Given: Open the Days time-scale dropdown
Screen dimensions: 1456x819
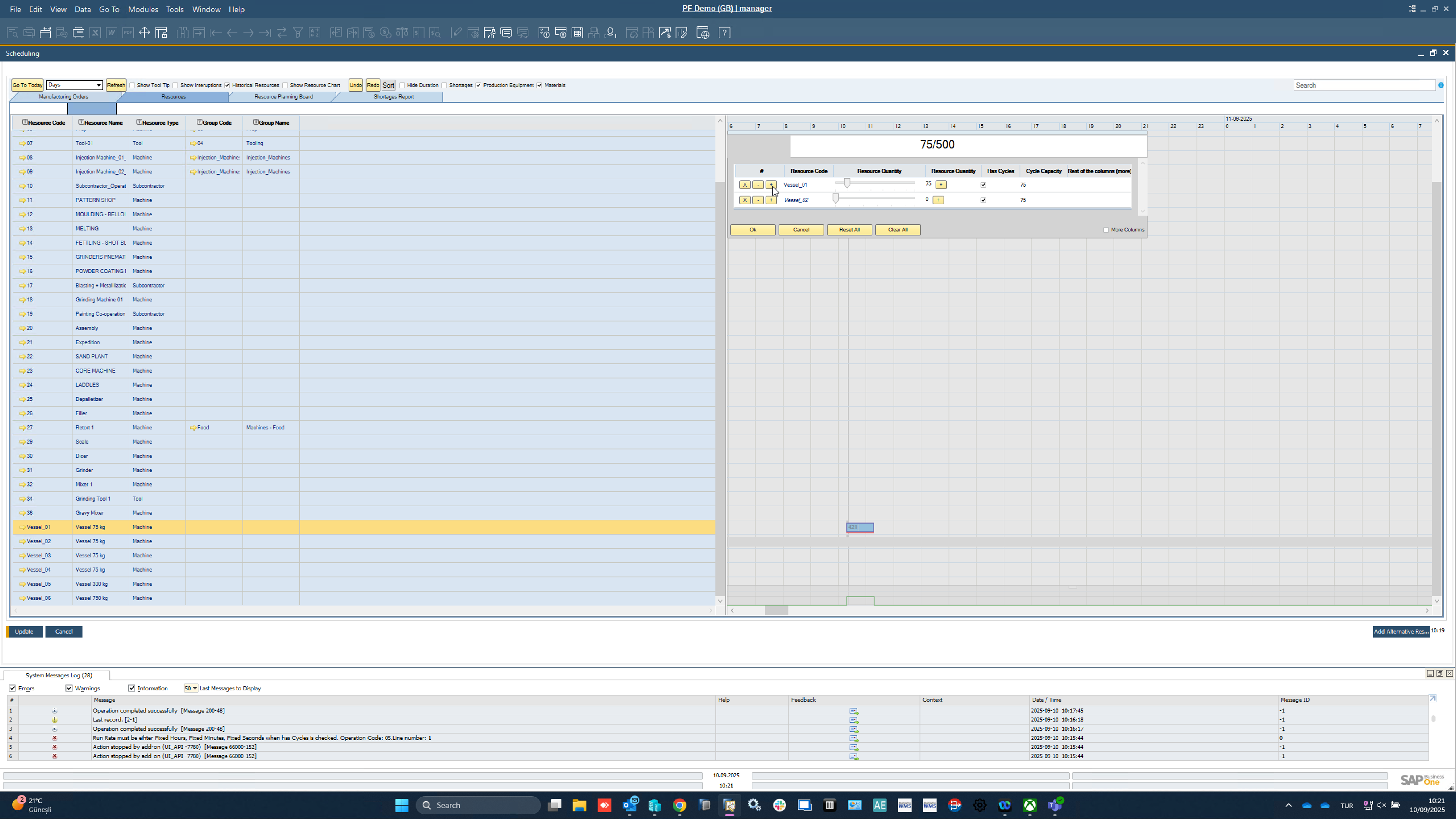Looking at the screenshot, I should pyautogui.click(x=98, y=85).
